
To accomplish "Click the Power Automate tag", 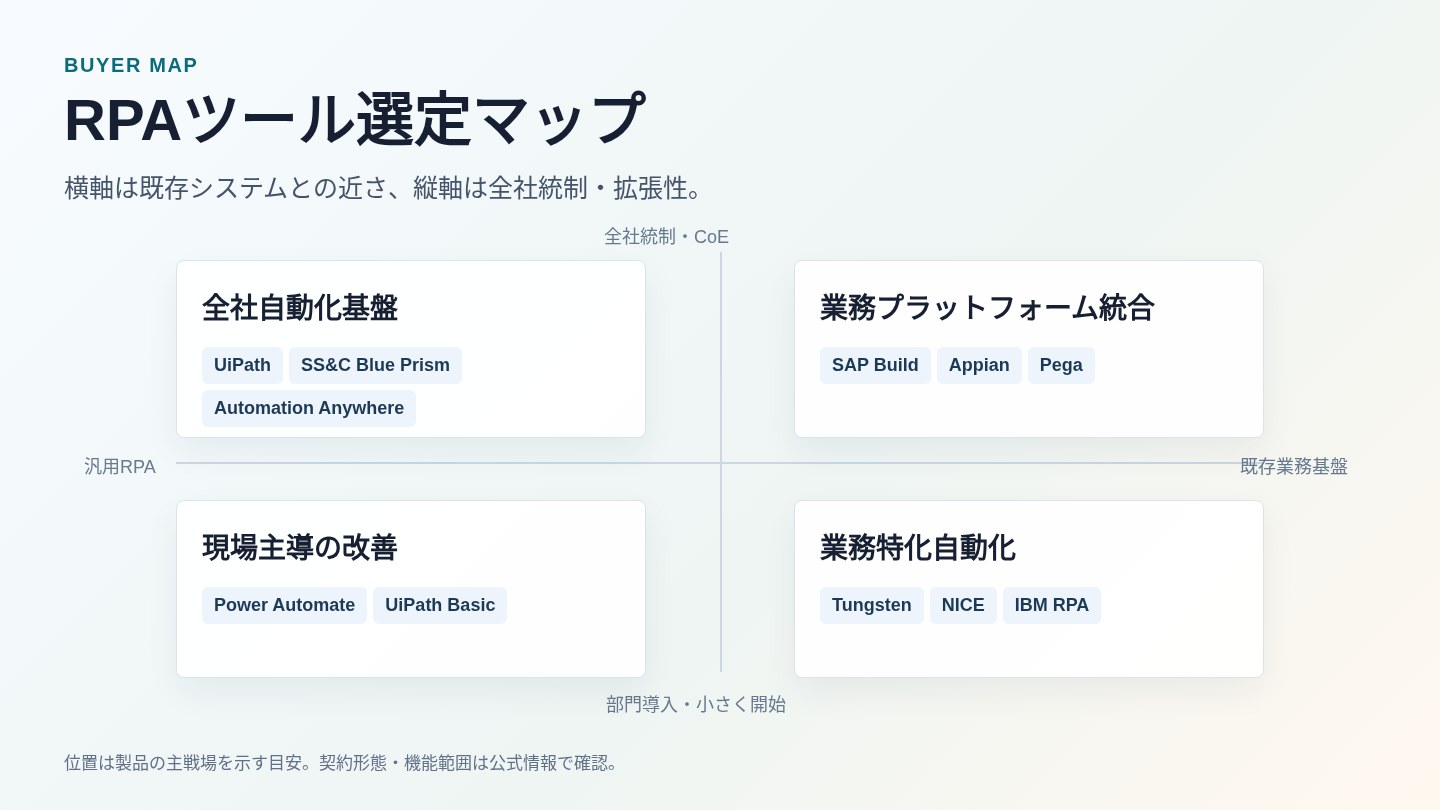I will click(284, 605).
